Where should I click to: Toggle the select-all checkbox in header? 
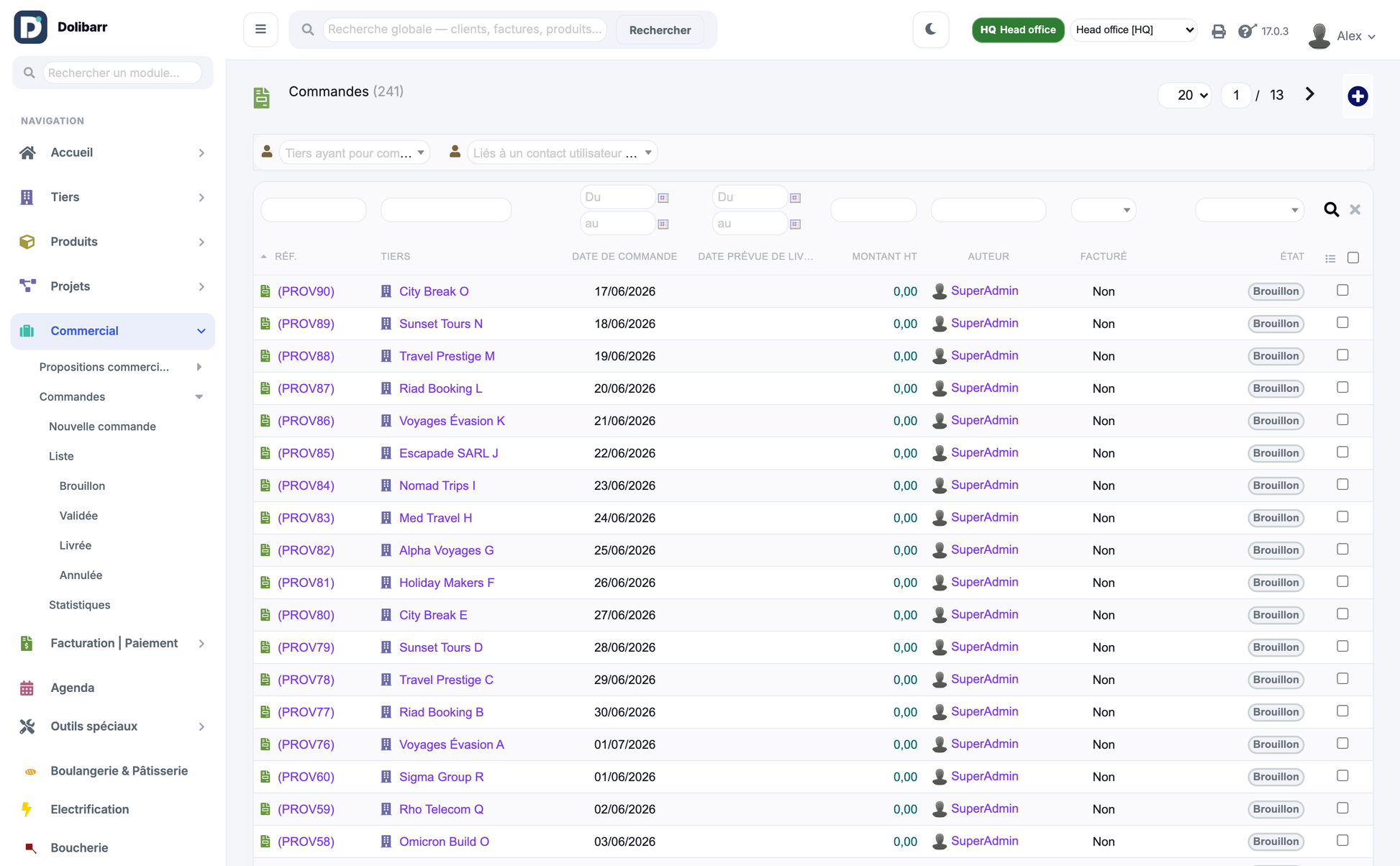click(1353, 257)
